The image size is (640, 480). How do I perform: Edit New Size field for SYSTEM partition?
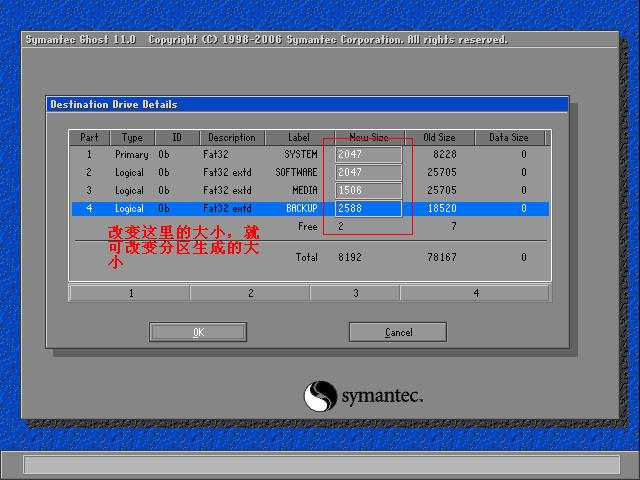point(368,155)
